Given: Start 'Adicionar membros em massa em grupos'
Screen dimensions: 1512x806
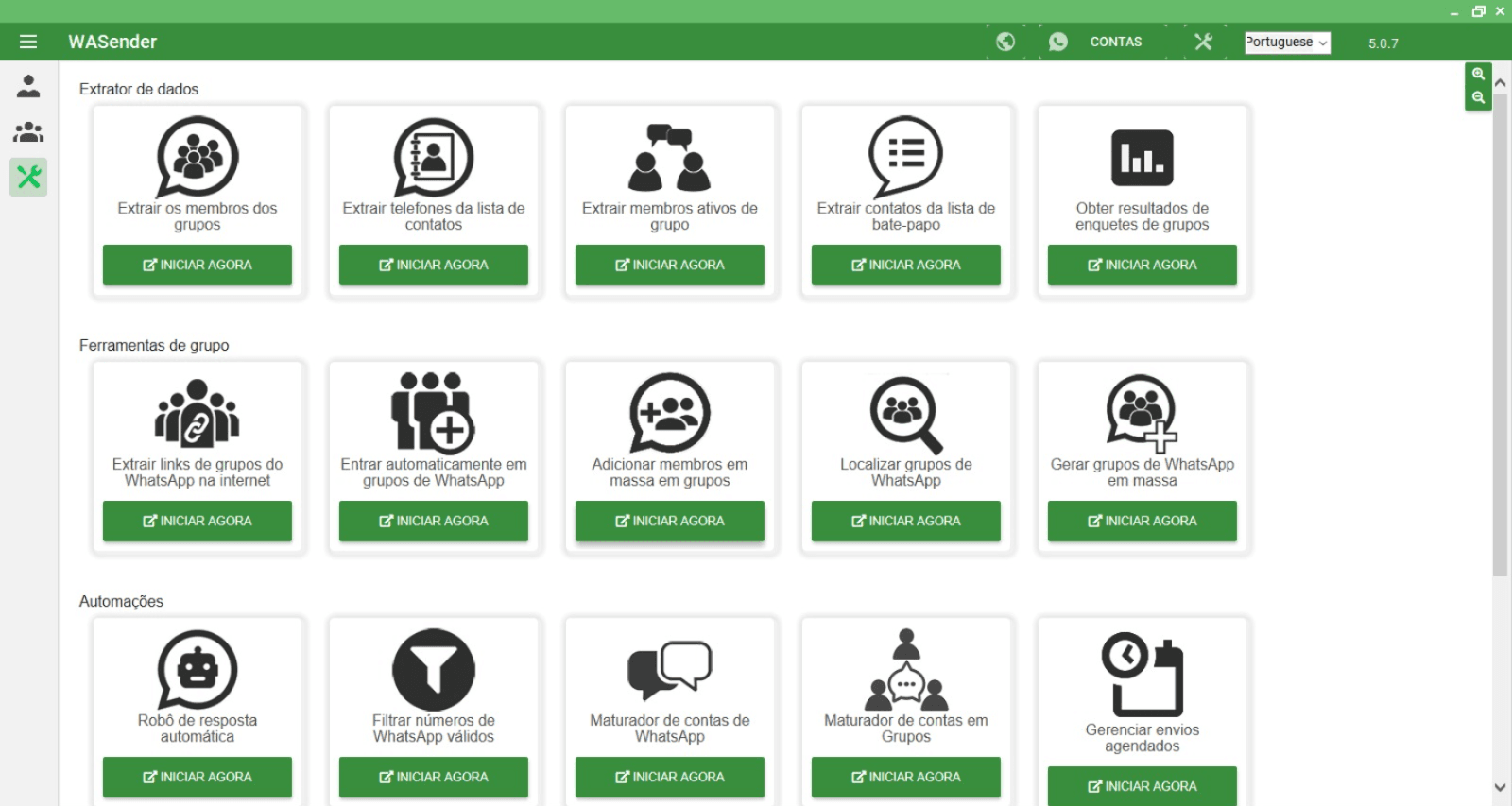Looking at the screenshot, I should pyautogui.click(x=669, y=521).
